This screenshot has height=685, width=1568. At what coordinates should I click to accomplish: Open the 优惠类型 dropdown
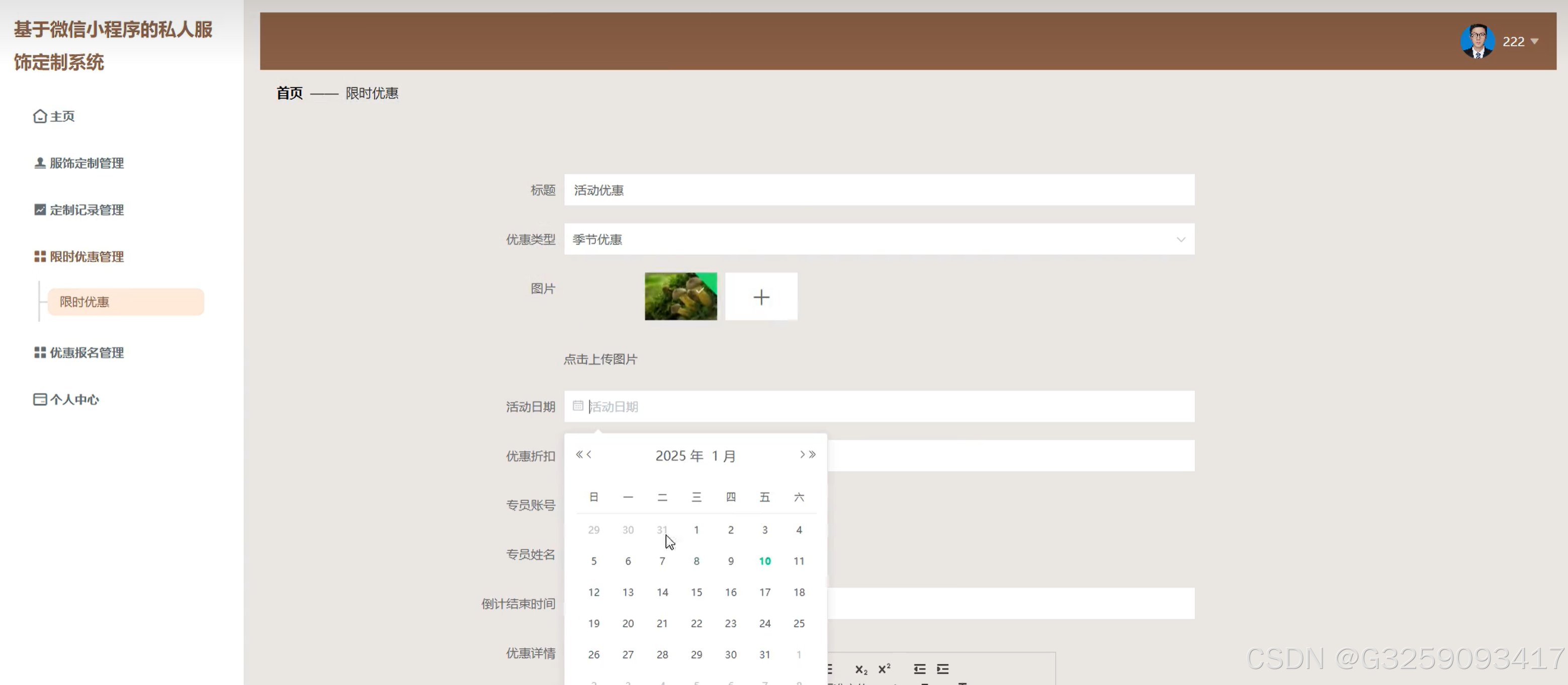point(879,239)
